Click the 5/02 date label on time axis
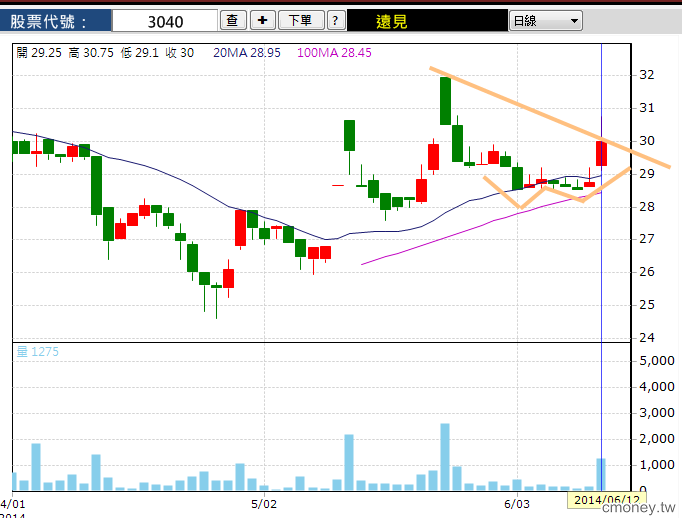This screenshot has width=682, height=518. [264, 503]
